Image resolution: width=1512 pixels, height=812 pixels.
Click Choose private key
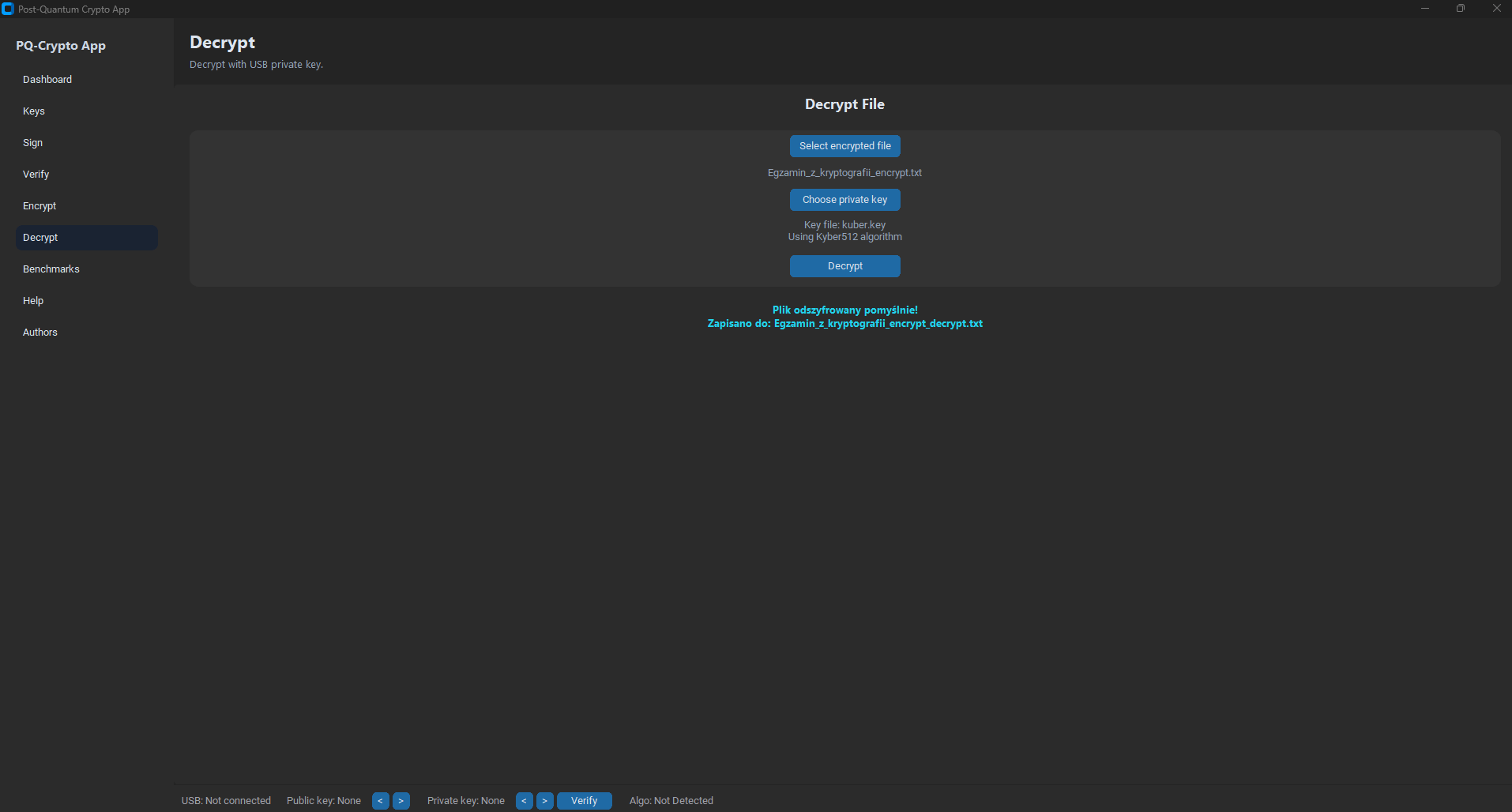point(844,199)
